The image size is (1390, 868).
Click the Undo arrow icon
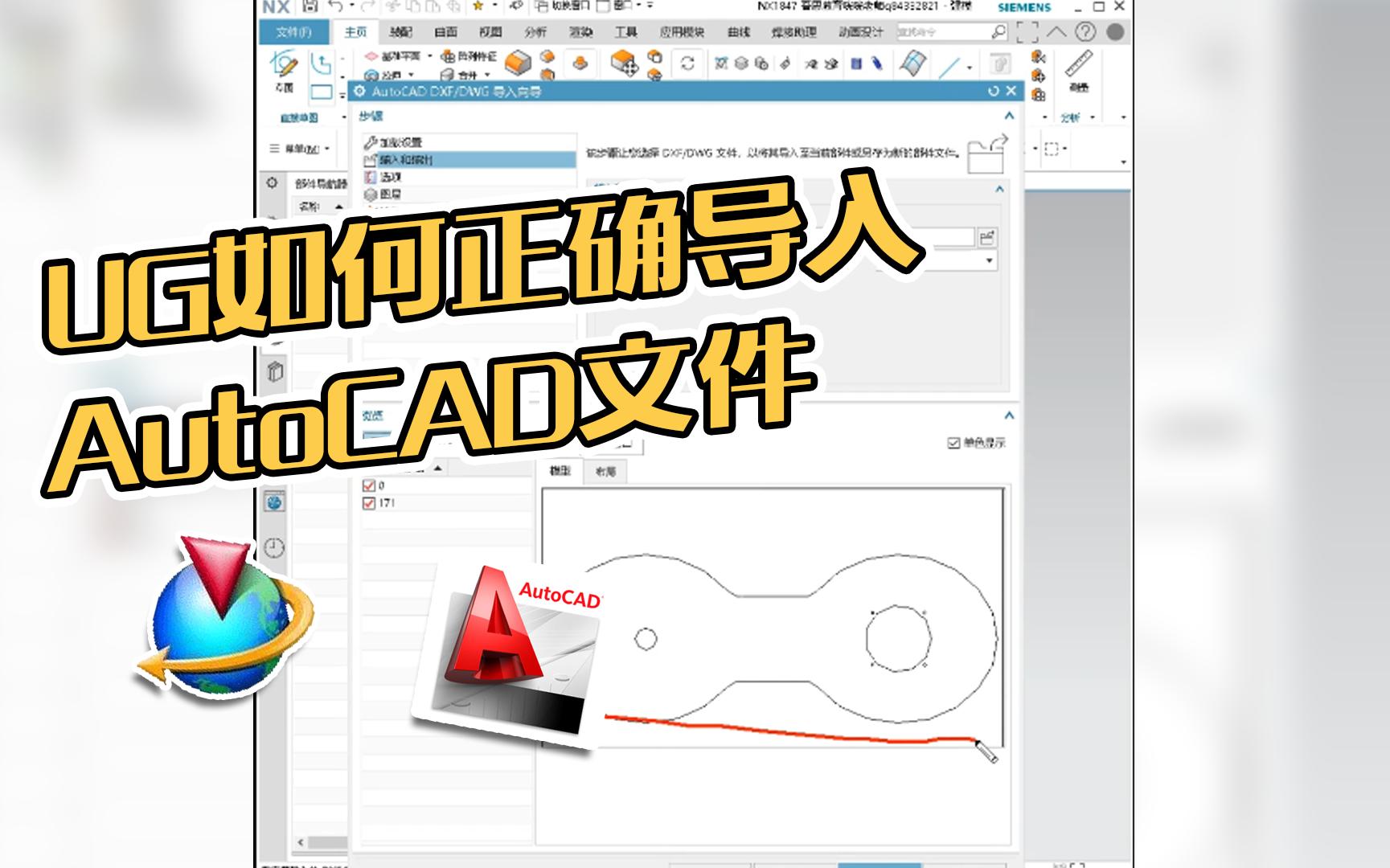coord(336,6)
